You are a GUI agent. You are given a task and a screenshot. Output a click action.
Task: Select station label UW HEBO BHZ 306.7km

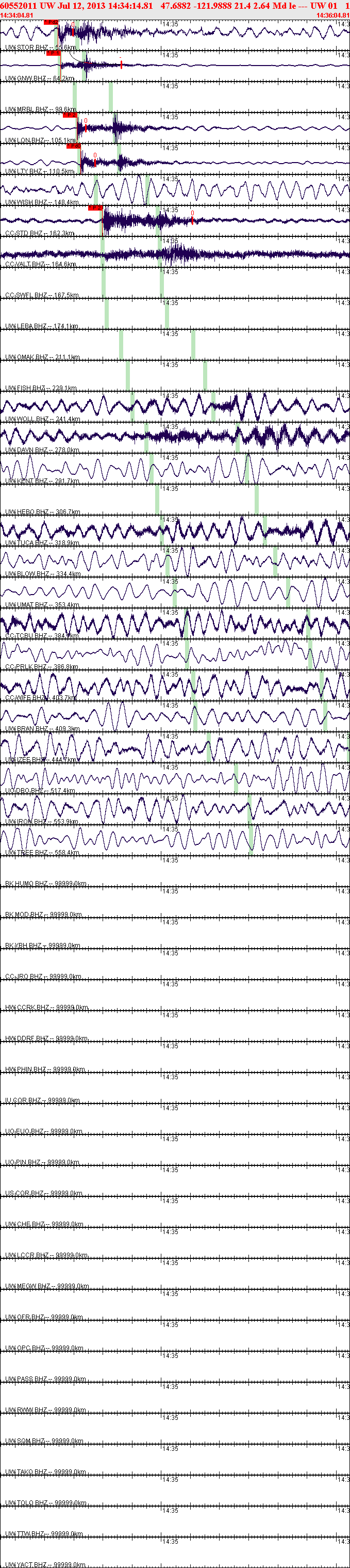(43, 513)
